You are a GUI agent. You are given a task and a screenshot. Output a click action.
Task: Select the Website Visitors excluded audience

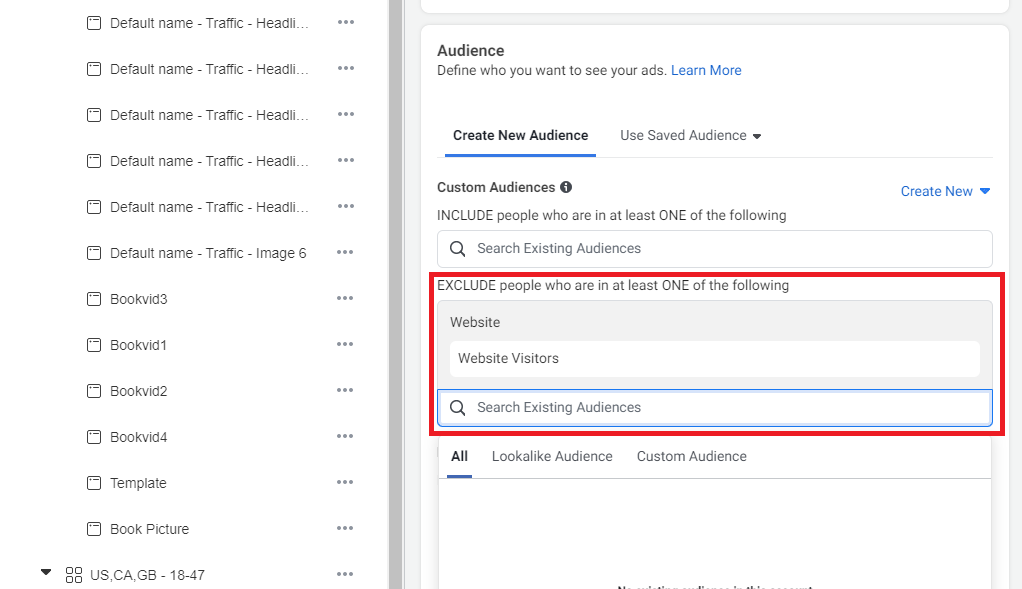click(715, 358)
